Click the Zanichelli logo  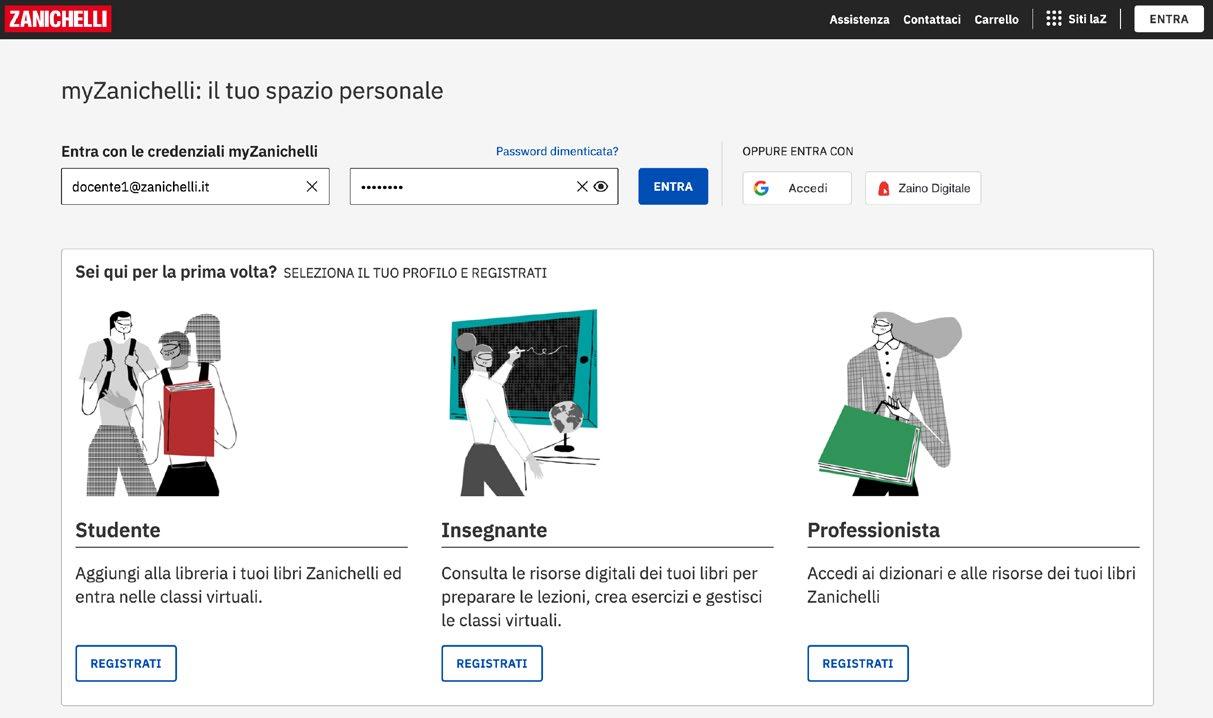coord(58,19)
